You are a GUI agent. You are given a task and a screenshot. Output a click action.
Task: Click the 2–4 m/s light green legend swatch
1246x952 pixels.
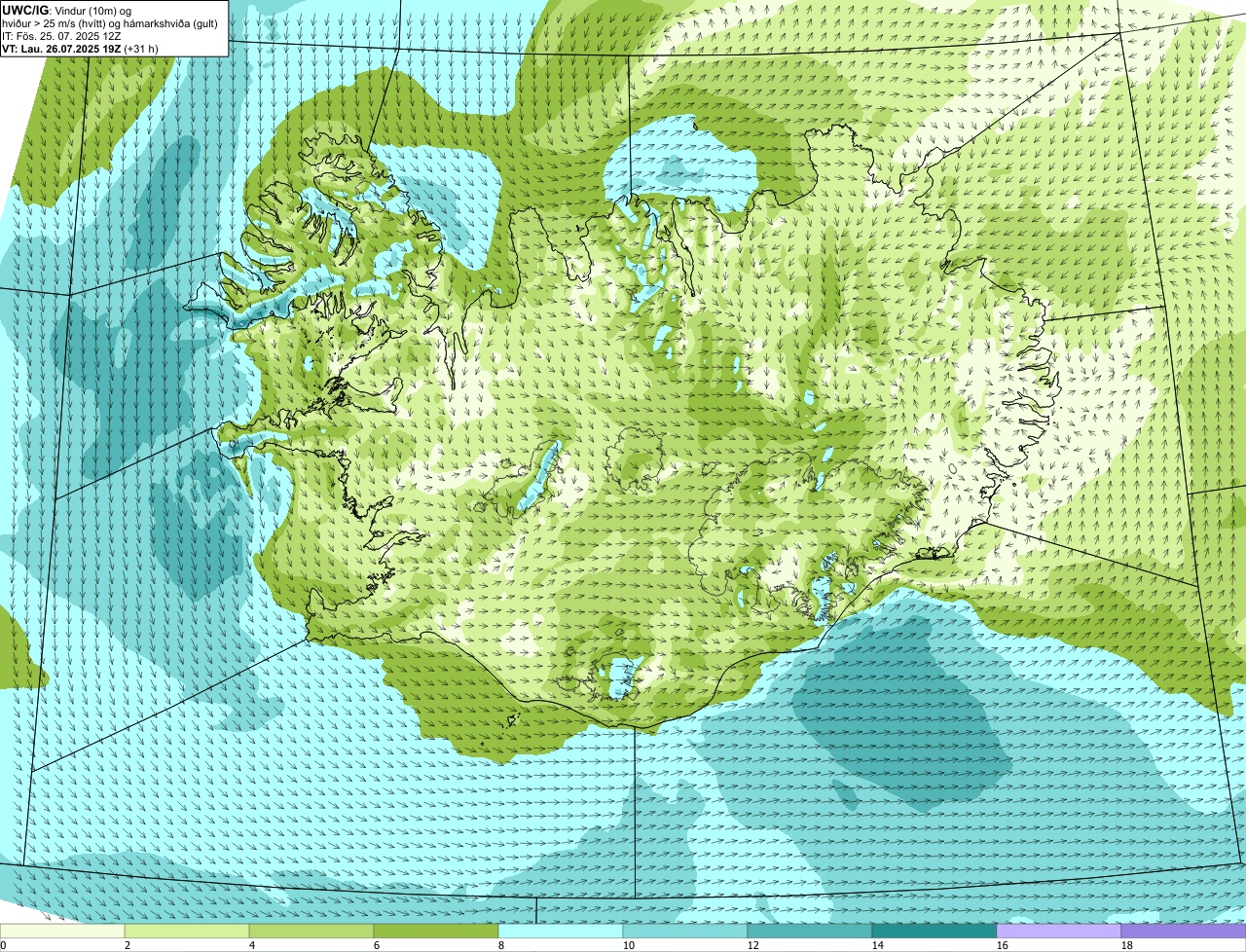[187, 932]
